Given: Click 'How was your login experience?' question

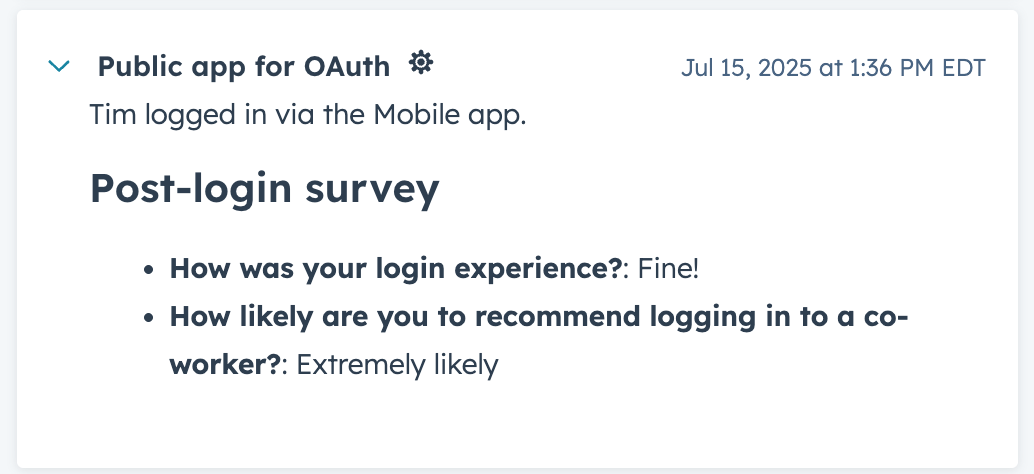Looking at the screenshot, I should tap(396, 268).
